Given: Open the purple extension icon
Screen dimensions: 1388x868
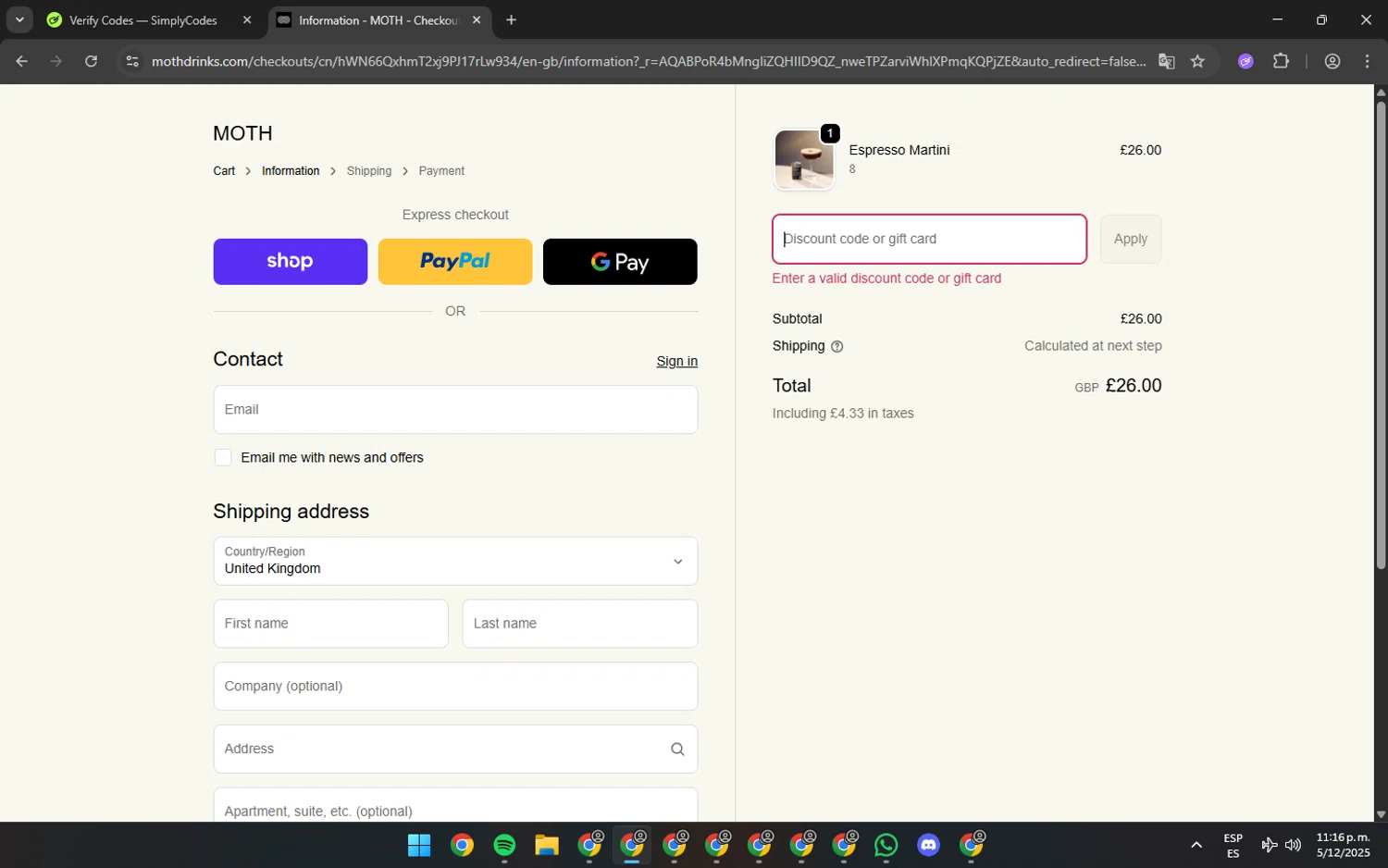Looking at the screenshot, I should coord(1245,61).
